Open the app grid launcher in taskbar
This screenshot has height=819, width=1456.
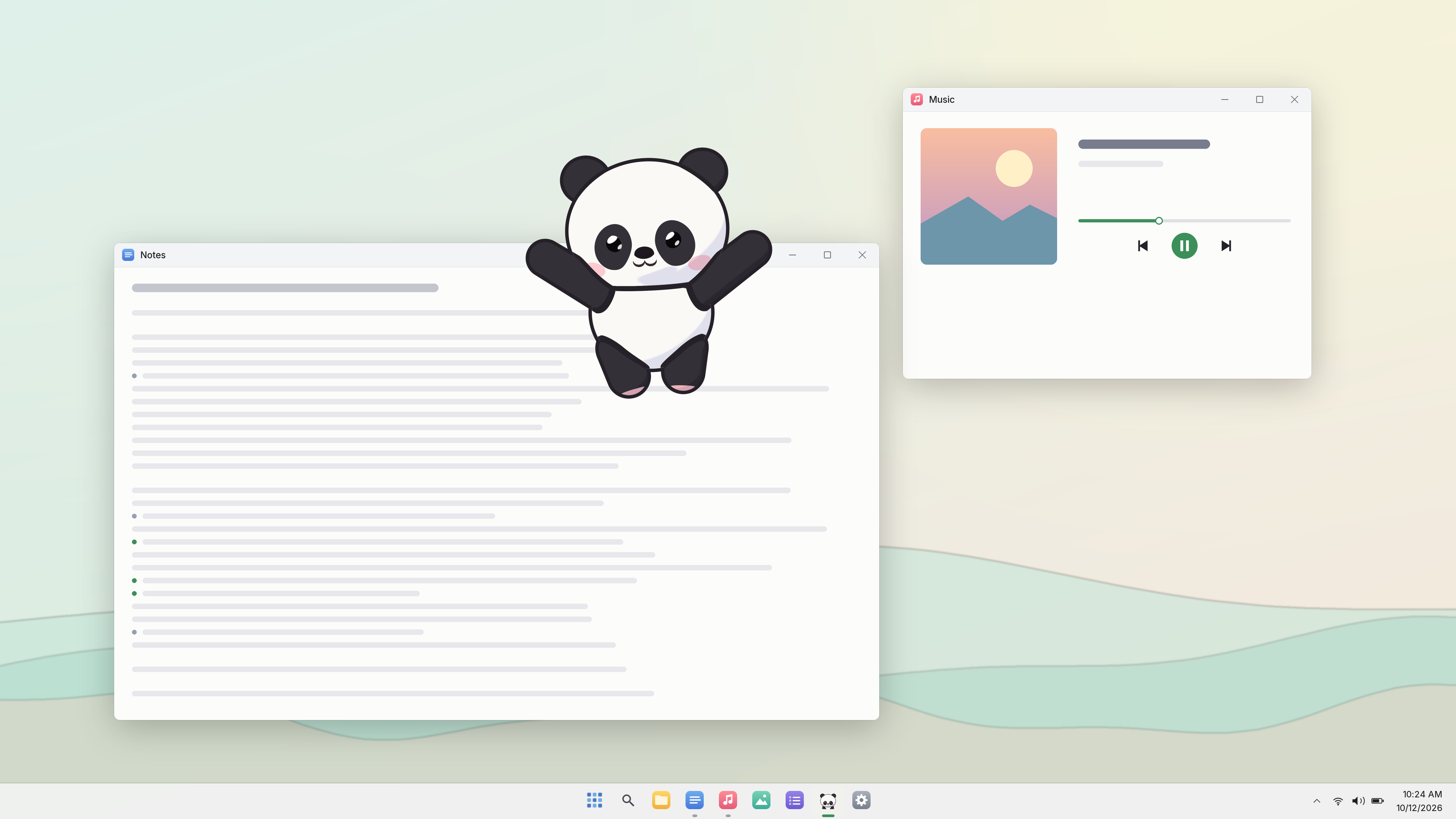pos(594,800)
